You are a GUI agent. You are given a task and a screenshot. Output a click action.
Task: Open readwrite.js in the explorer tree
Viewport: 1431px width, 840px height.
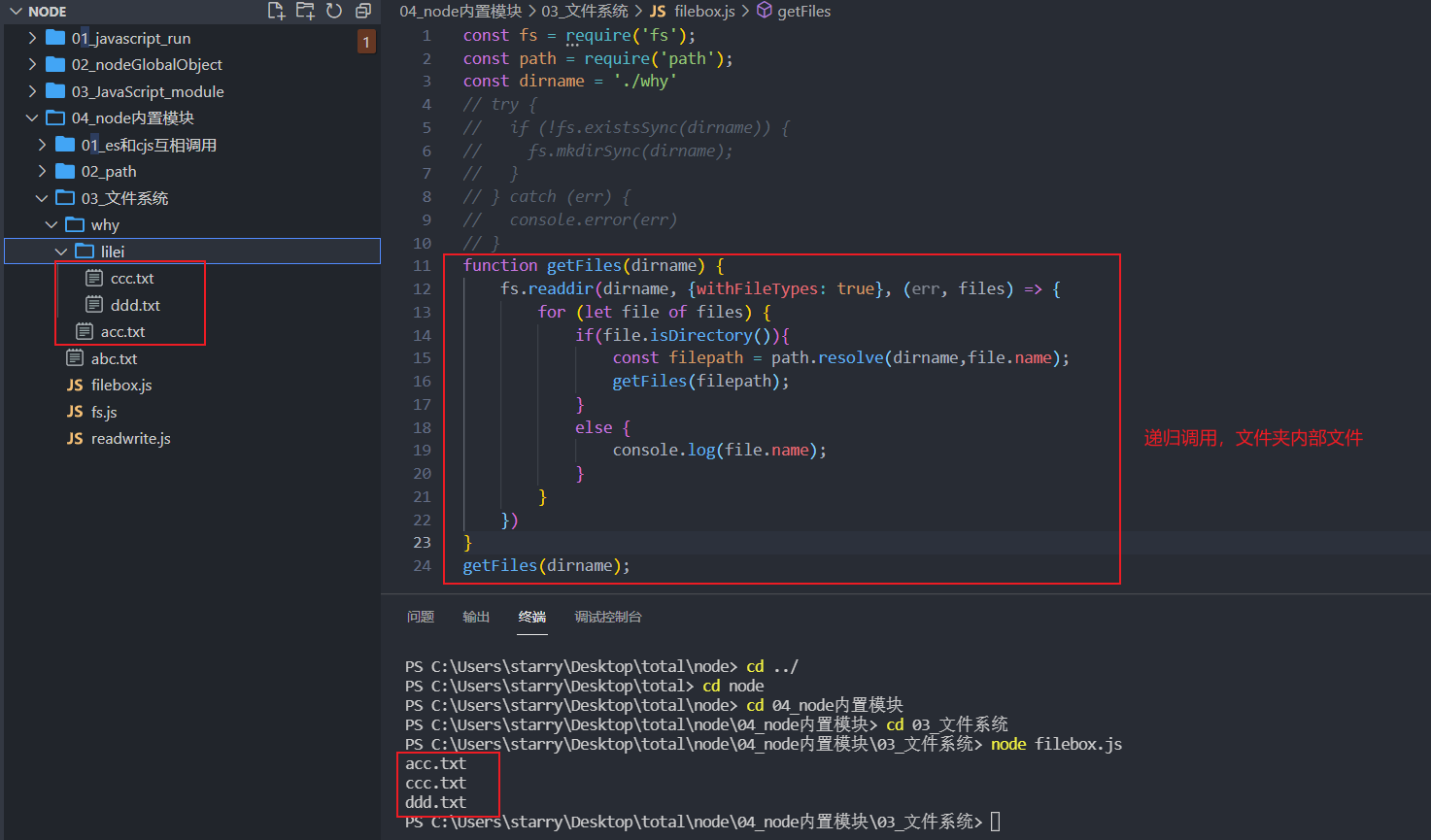tap(131, 439)
